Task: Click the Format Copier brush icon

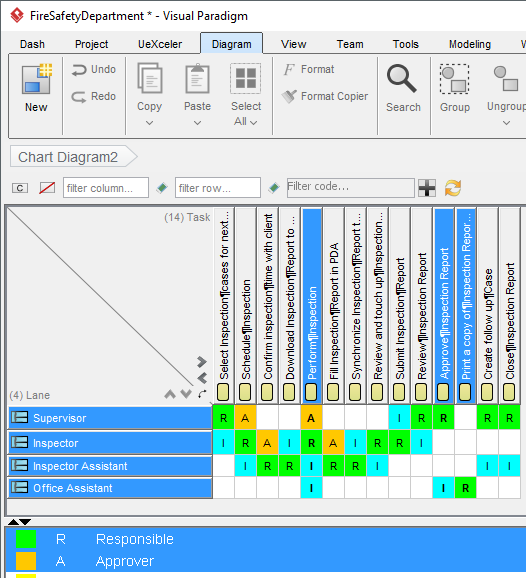Action: (x=289, y=96)
